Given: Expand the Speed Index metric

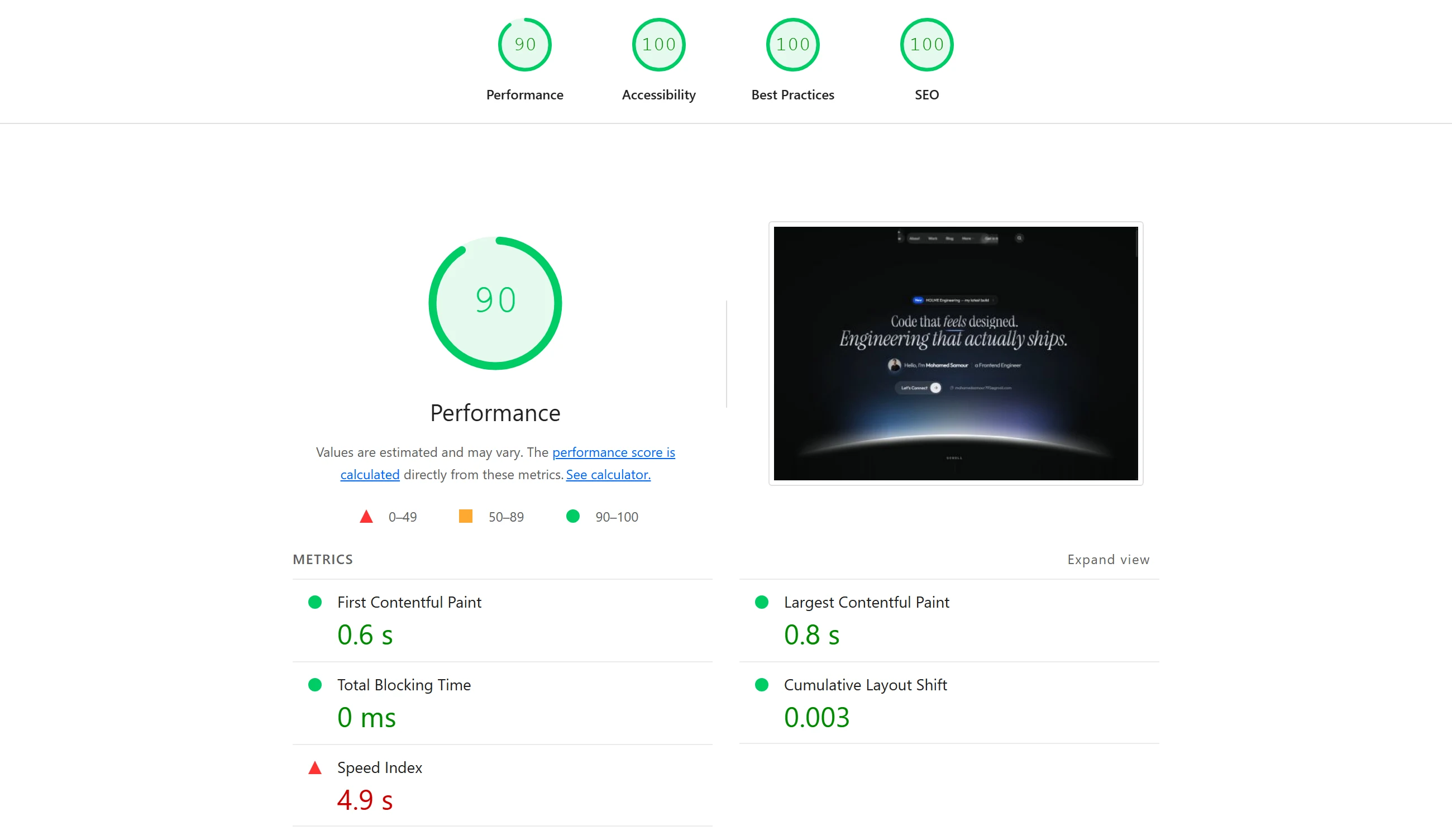Looking at the screenshot, I should tap(503, 785).
